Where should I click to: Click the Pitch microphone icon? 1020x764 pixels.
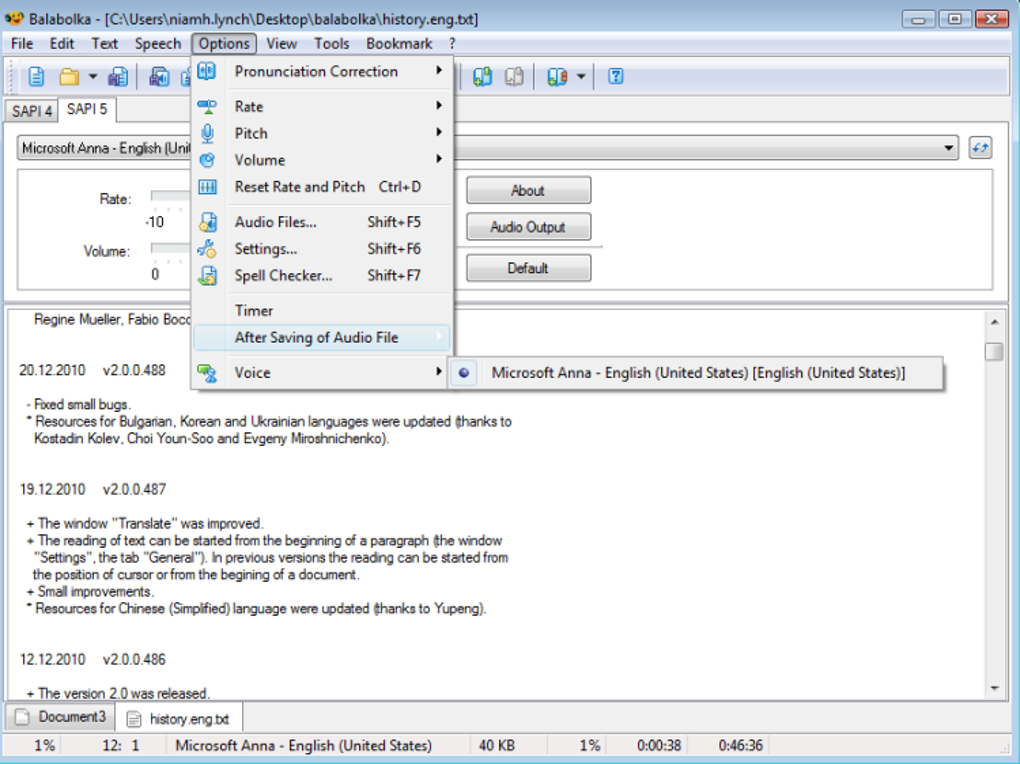tap(207, 133)
